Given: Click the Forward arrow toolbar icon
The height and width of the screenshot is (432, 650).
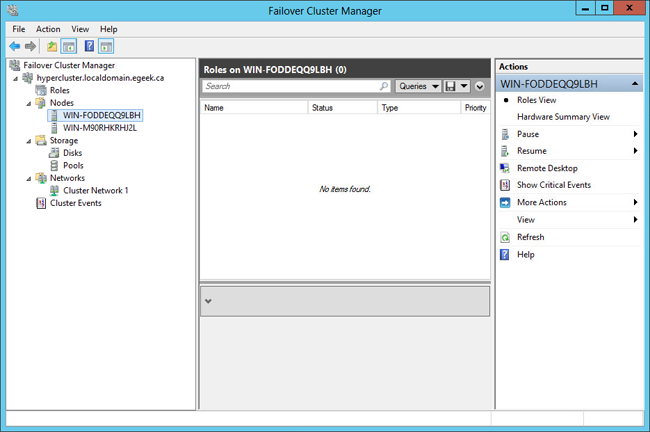Looking at the screenshot, I should point(30,46).
